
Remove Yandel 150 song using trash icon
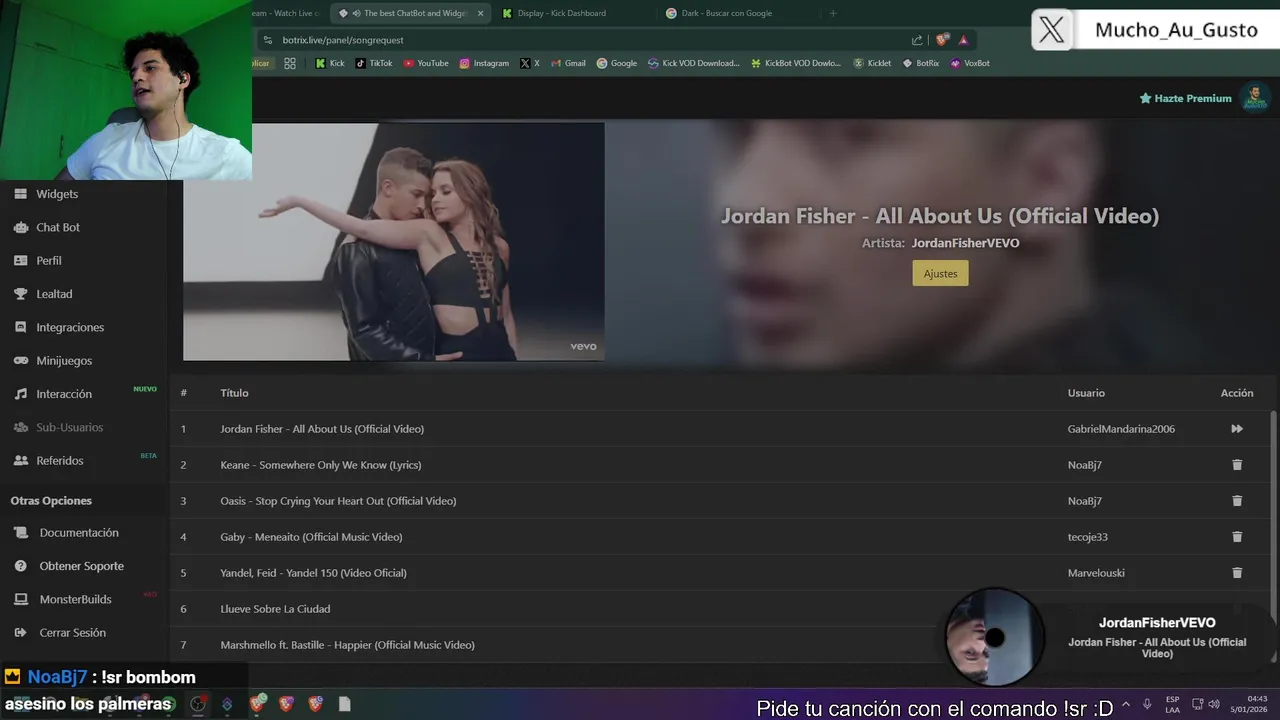point(1237,573)
